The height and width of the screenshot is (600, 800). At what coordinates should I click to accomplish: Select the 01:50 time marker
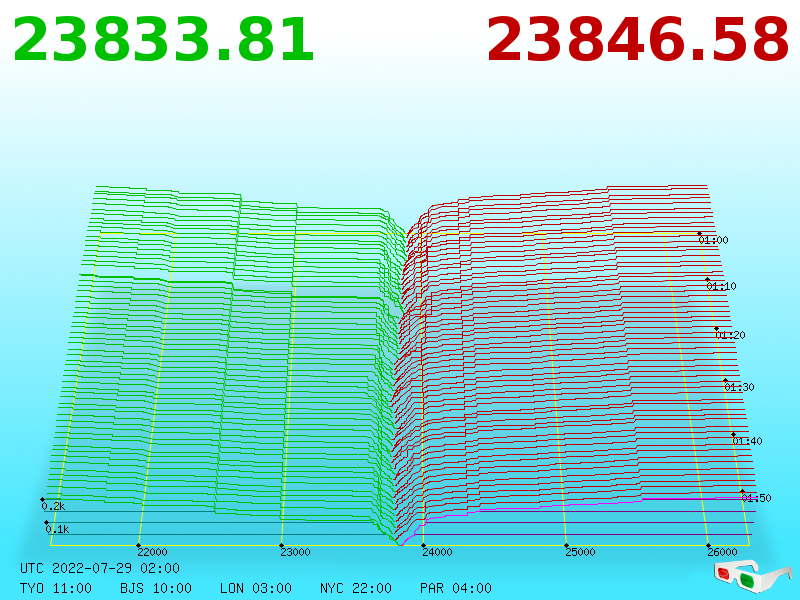(756, 498)
